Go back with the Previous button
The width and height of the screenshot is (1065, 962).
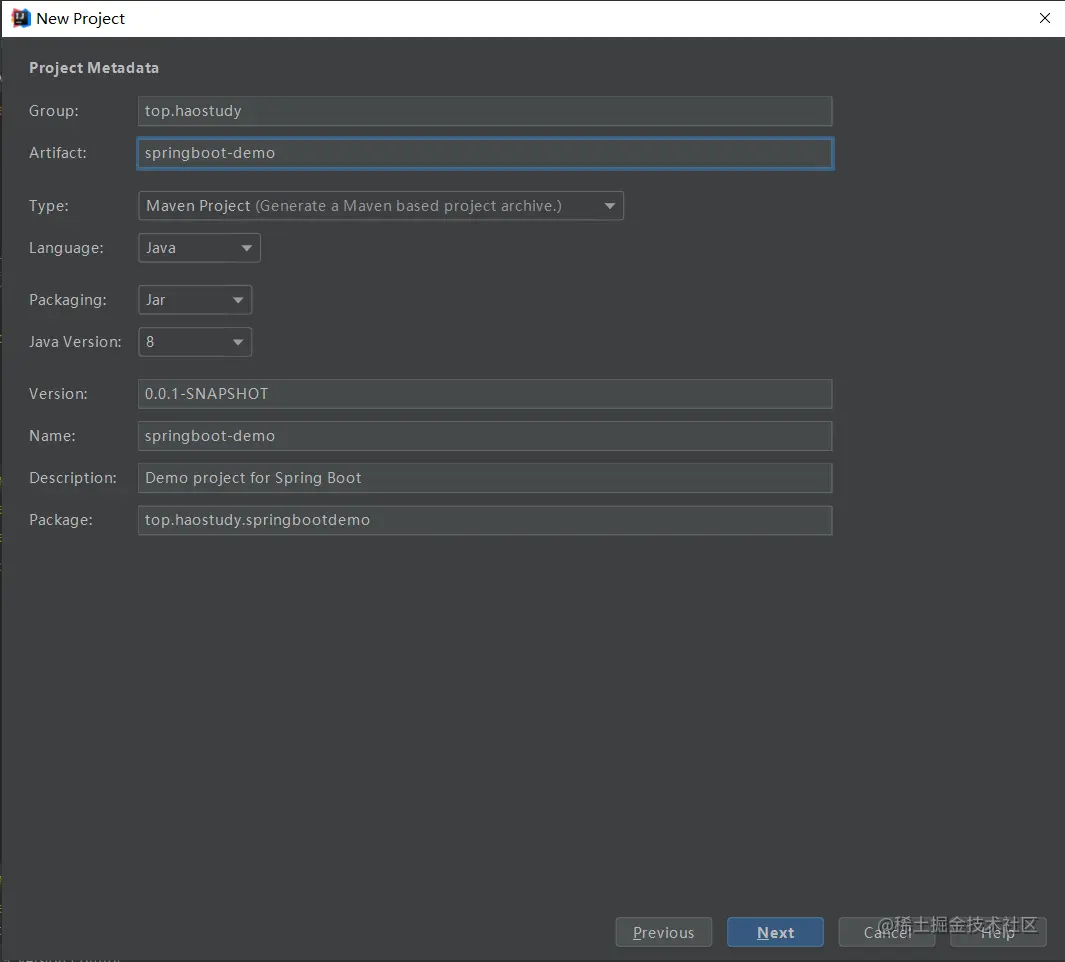pos(663,932)
